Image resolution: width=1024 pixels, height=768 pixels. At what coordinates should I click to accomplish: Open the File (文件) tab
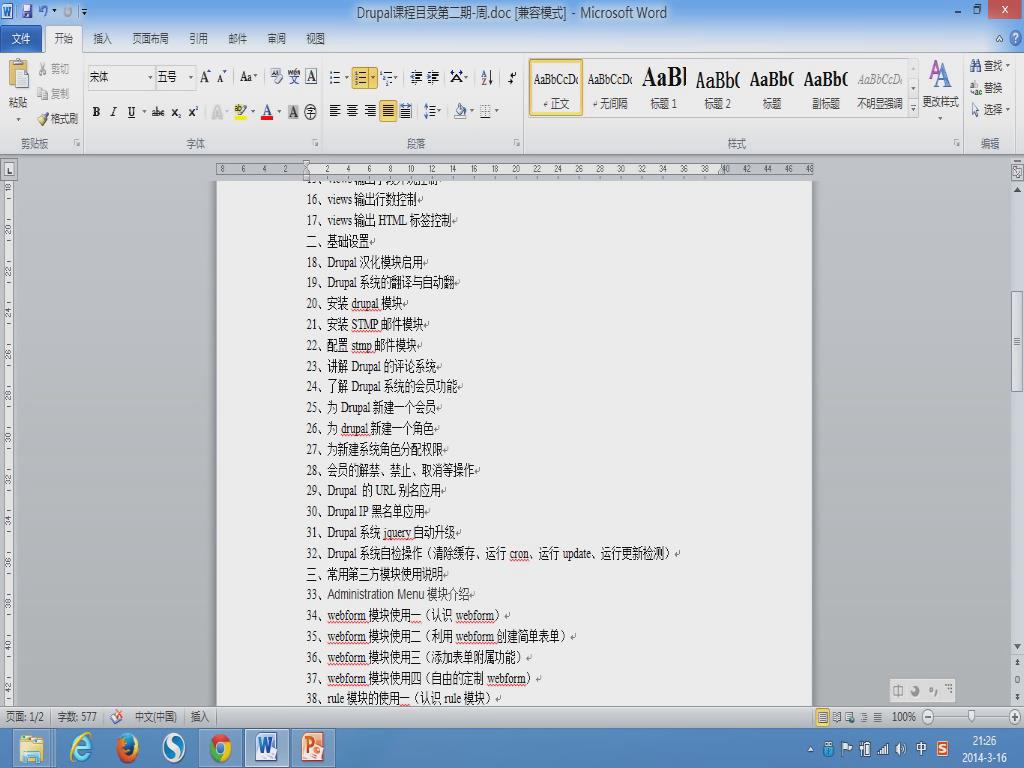21,39
